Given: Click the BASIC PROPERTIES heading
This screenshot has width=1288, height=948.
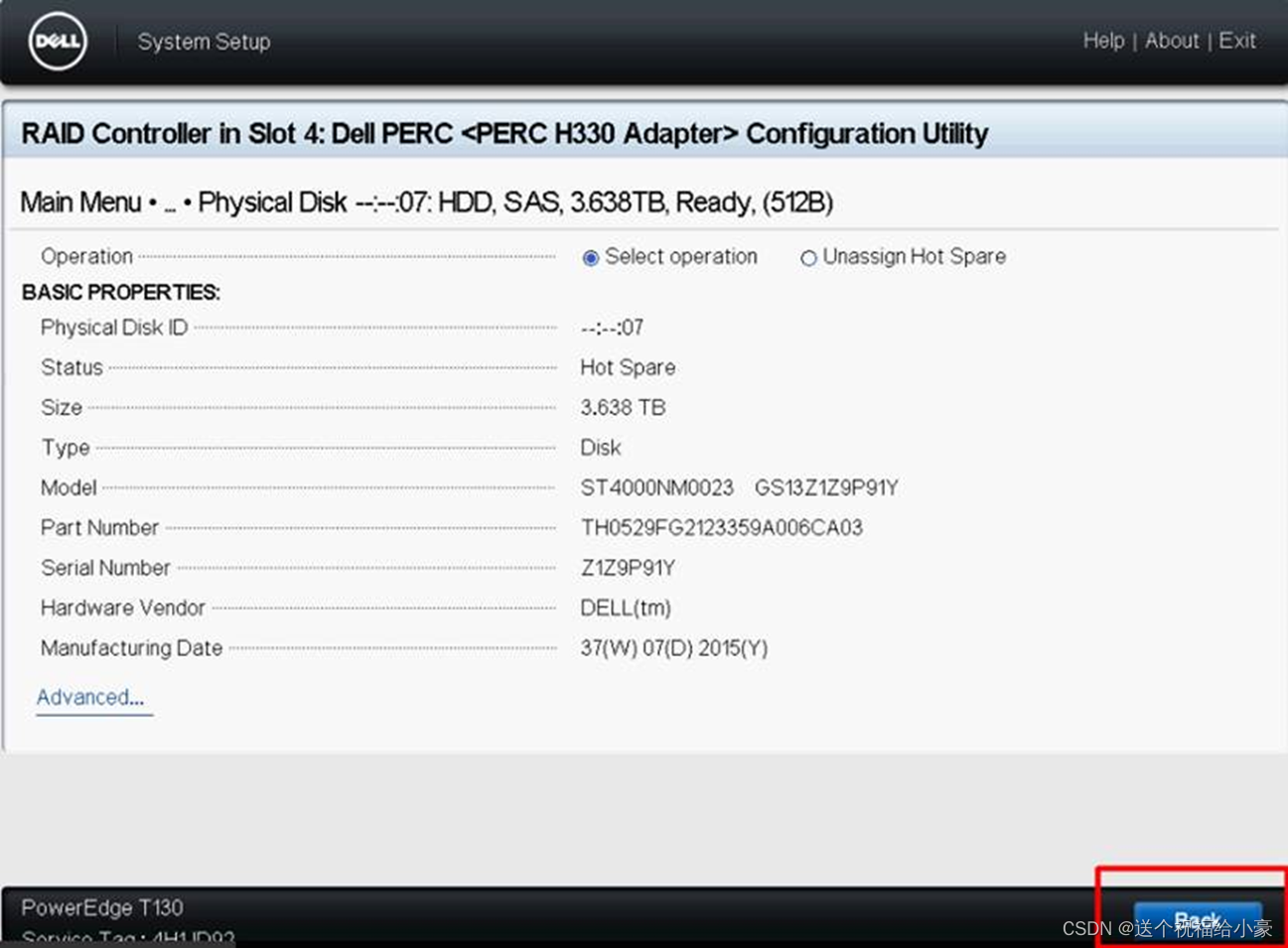Looking at the screenshot, I should (x=120, y=292).
